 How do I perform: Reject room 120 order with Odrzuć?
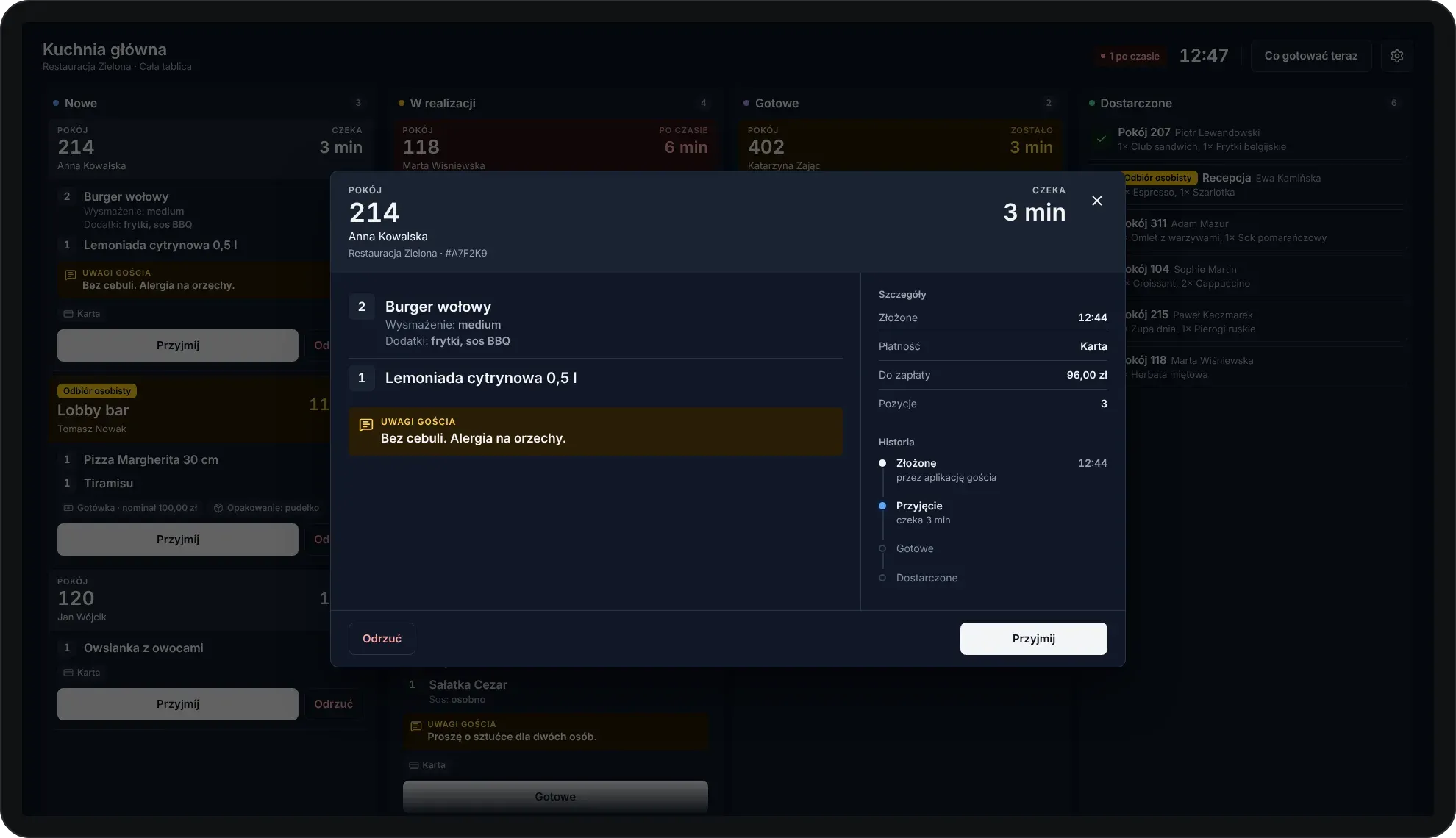click(334, 704)
